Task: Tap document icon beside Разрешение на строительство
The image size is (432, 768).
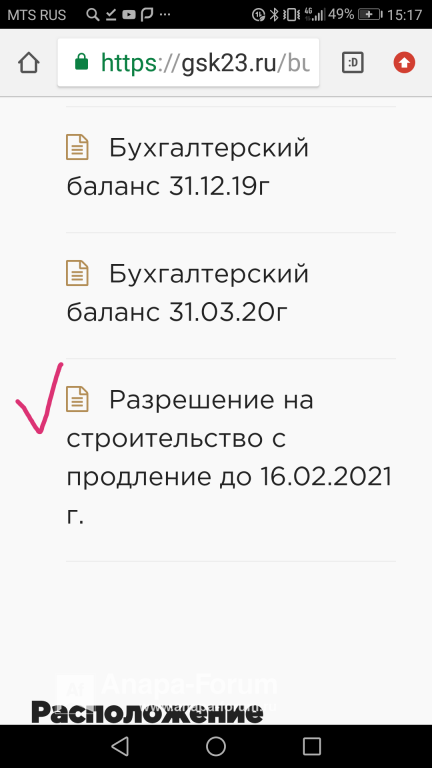Action: [x=77, y=399]
